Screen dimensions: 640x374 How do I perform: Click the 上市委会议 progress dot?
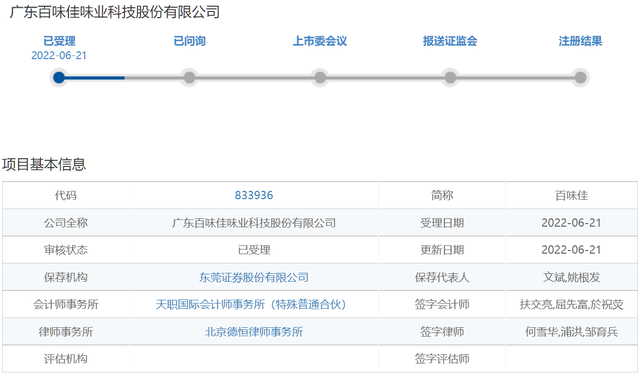(320, 77)
